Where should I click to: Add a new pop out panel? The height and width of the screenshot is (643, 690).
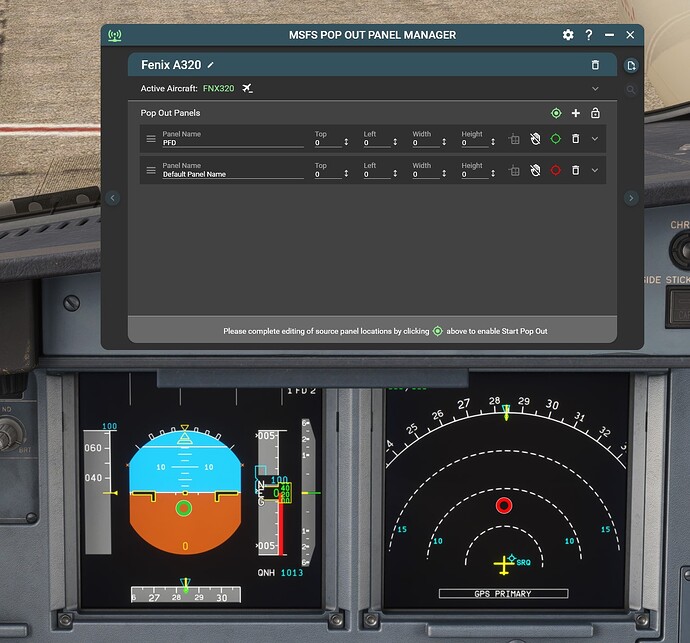[576, 113]
